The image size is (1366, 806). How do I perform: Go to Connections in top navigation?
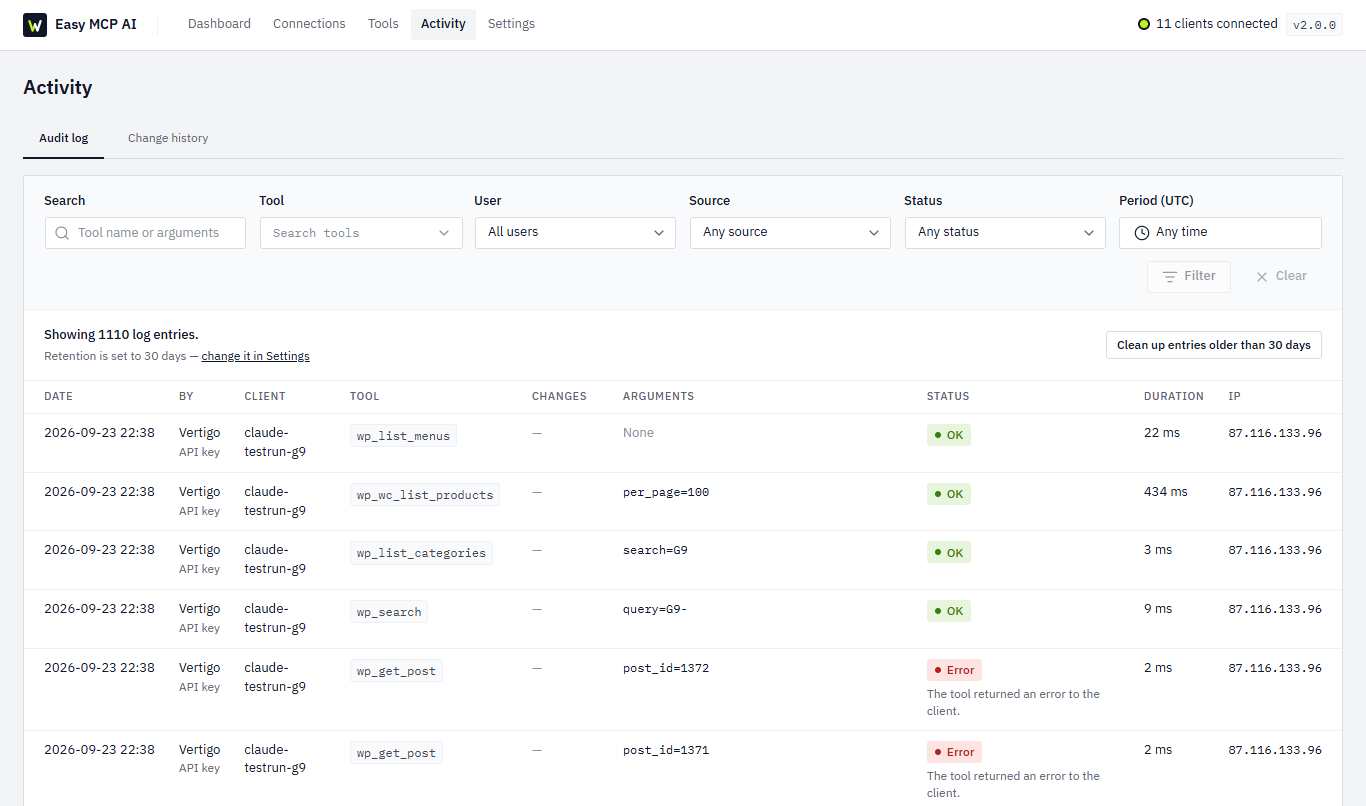(x=309, y=24)
